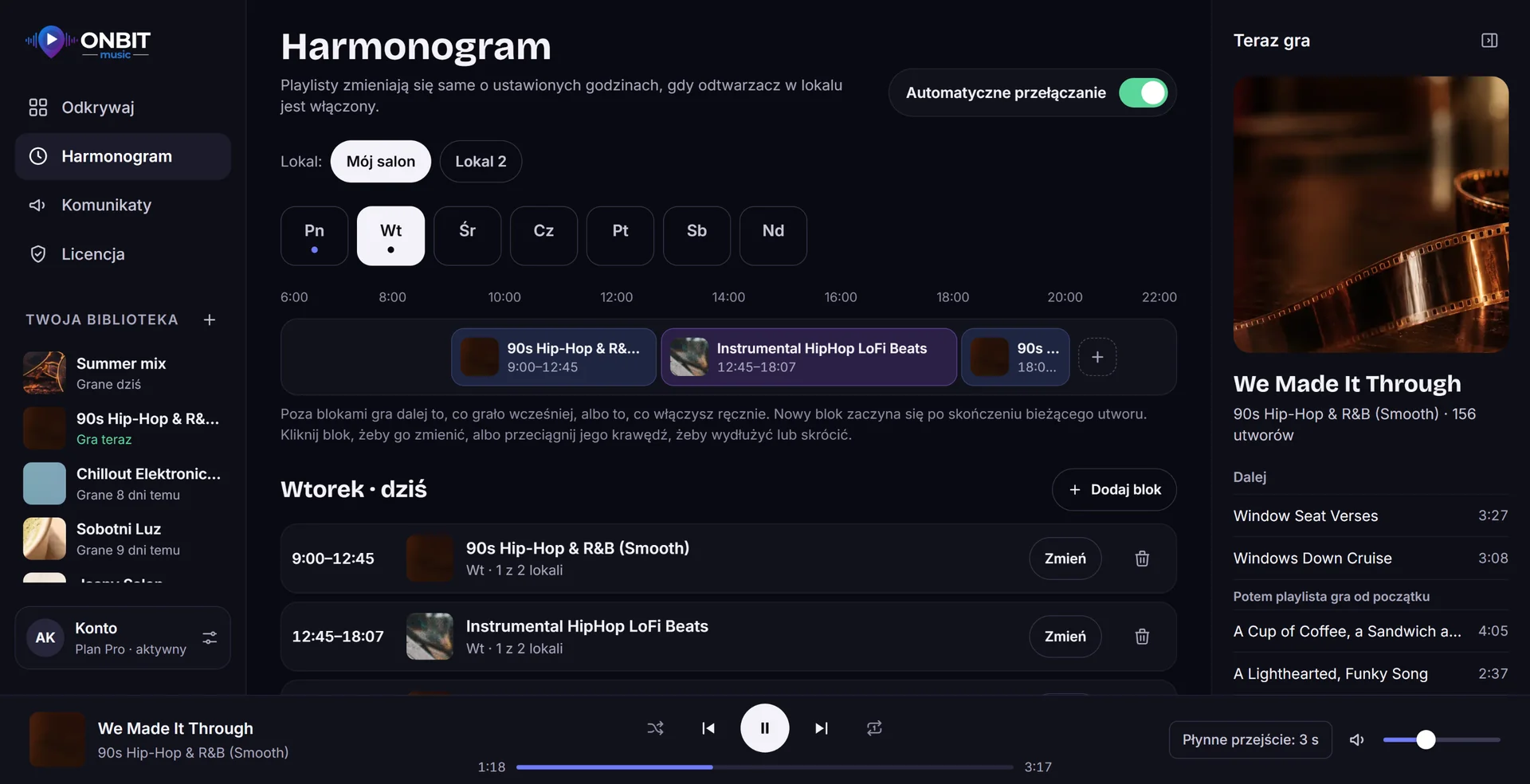Screen dimensions: 1530x784
Task: Toggle shuffle playback
Action: coord(655,728)
